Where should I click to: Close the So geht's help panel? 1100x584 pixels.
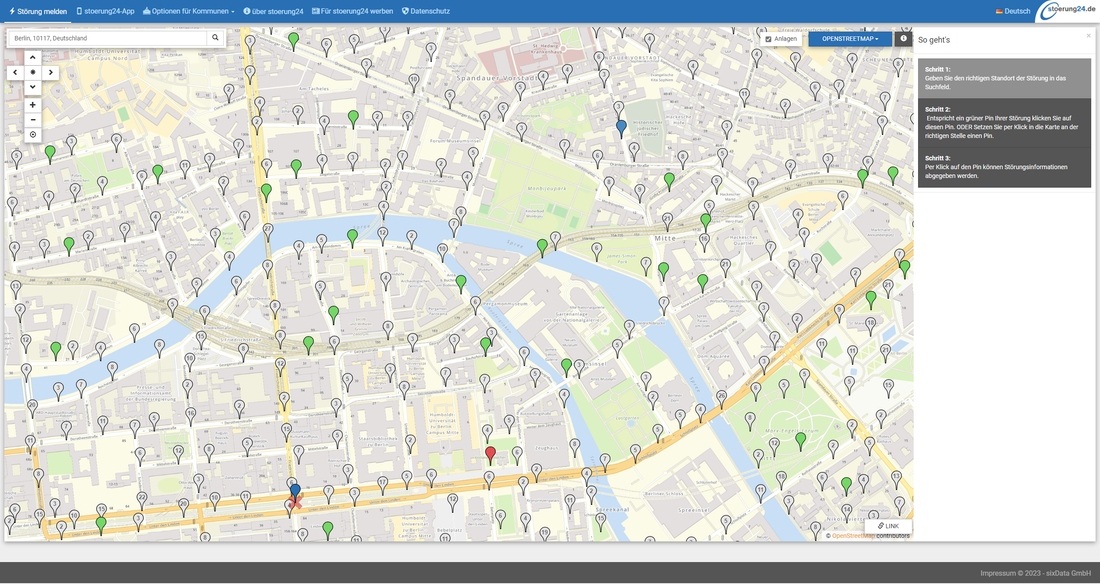(x=1089, y=36)
